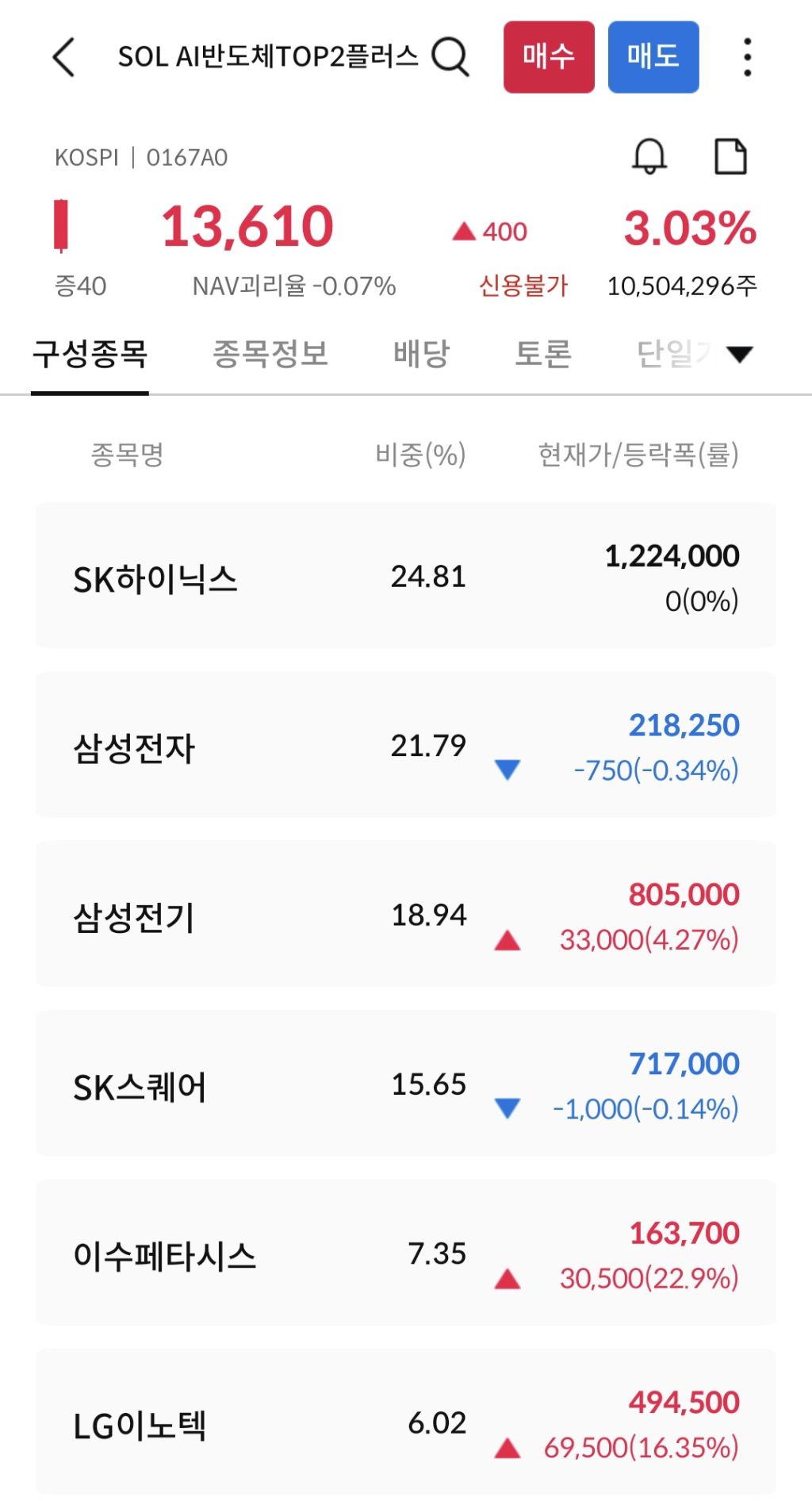
Task: Select the 구성종목 tab
Action: 90,354
